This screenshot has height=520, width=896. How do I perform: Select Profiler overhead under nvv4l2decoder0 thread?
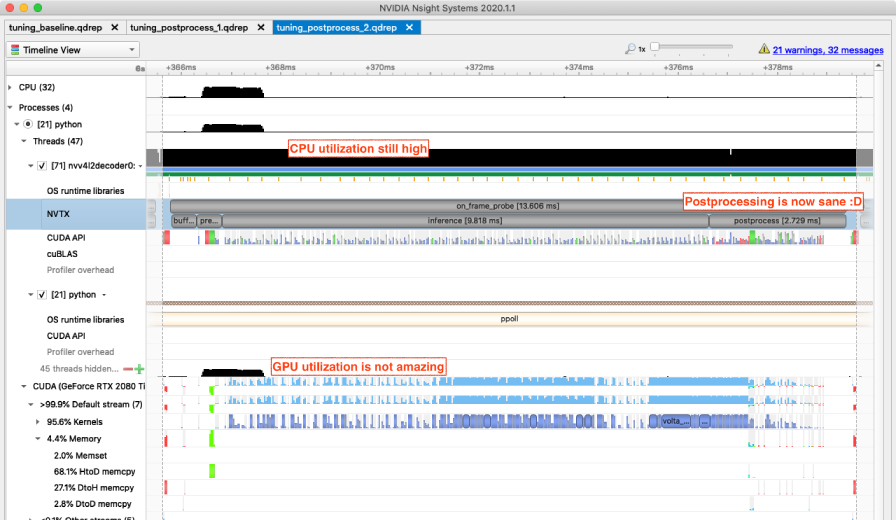(x=80, y=270)
